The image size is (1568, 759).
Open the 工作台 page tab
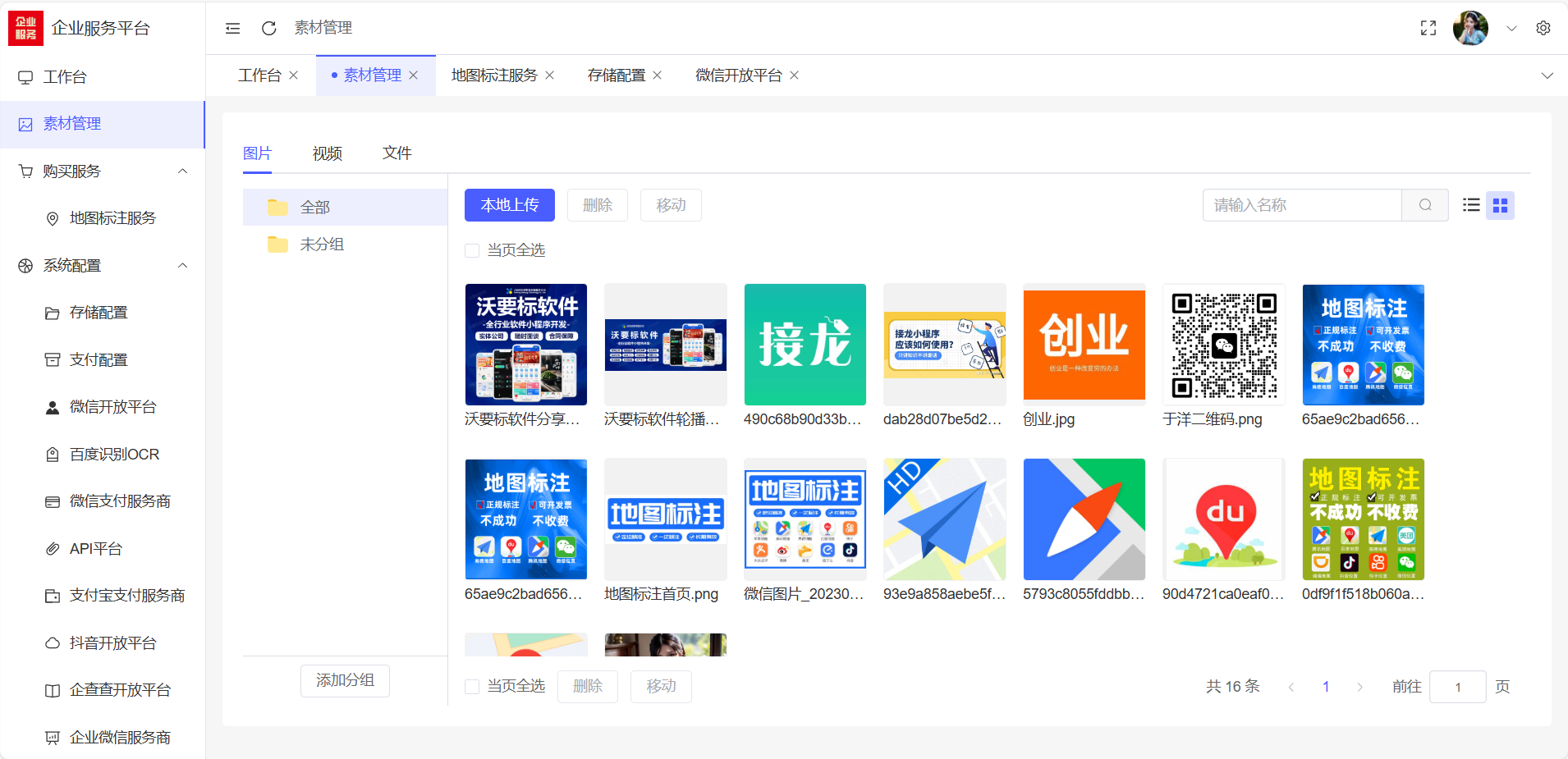259,75
